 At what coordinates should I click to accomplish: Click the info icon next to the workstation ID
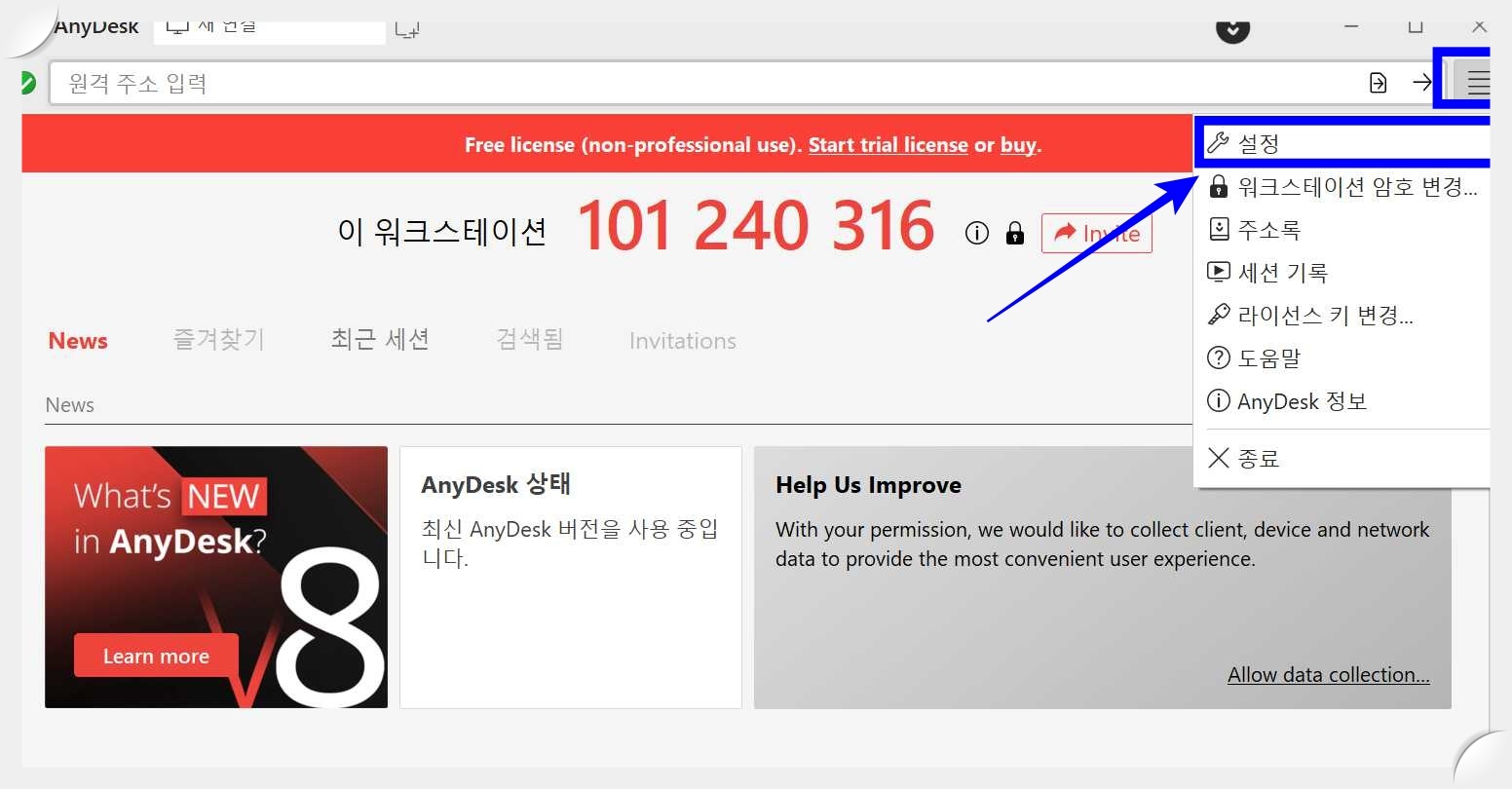[x=976, y=232]
